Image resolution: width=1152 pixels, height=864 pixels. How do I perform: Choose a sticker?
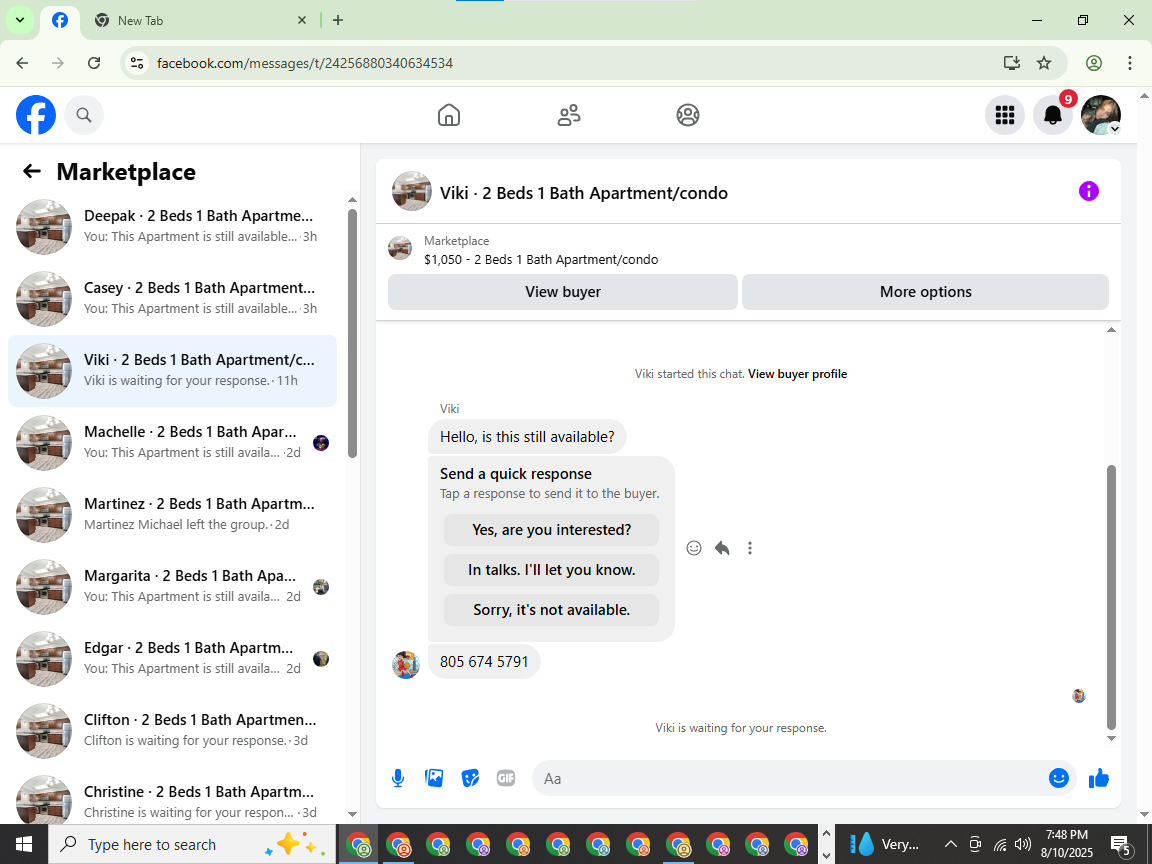[470, 778]
